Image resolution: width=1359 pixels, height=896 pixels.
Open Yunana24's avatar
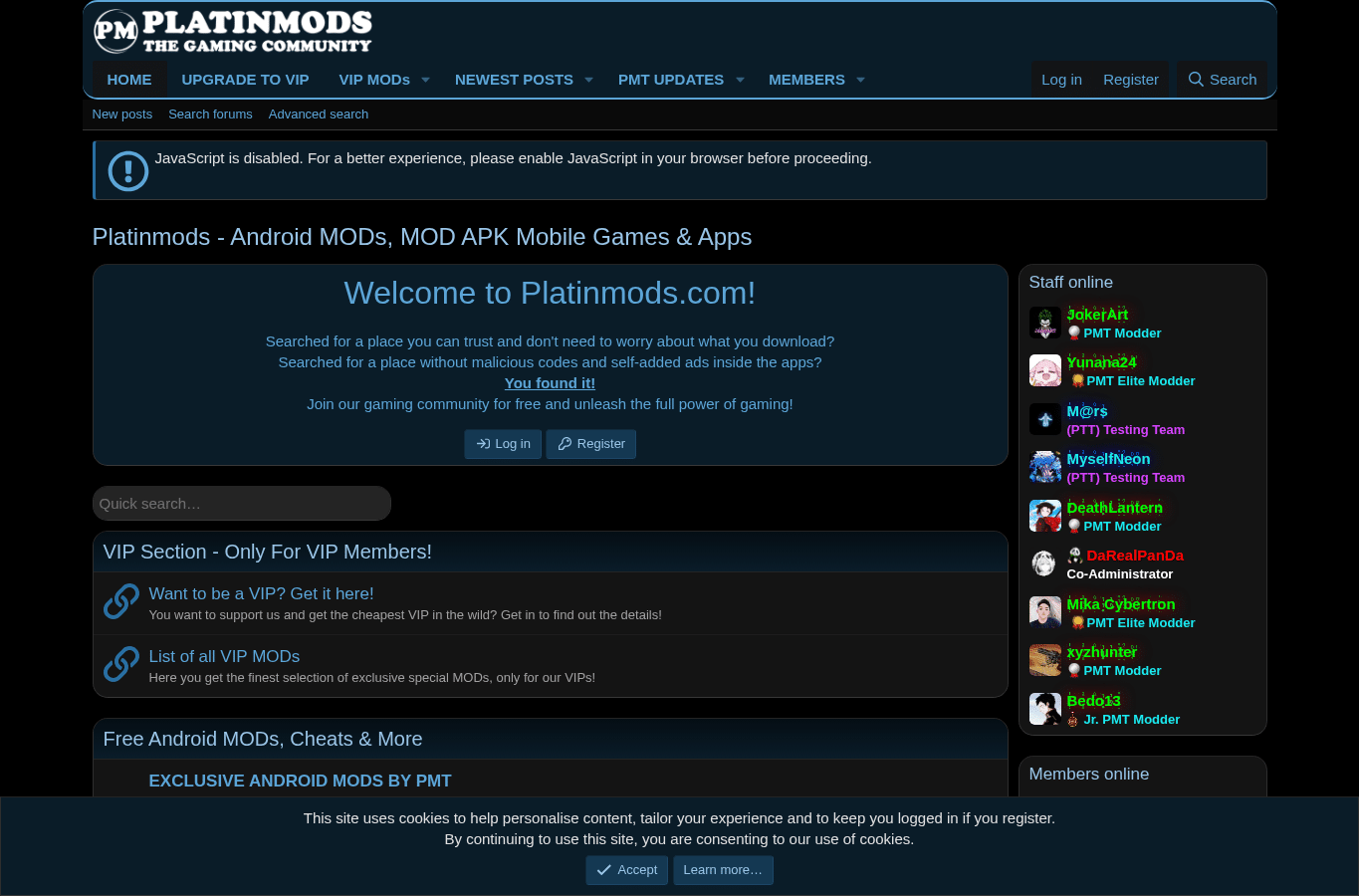1045,370
